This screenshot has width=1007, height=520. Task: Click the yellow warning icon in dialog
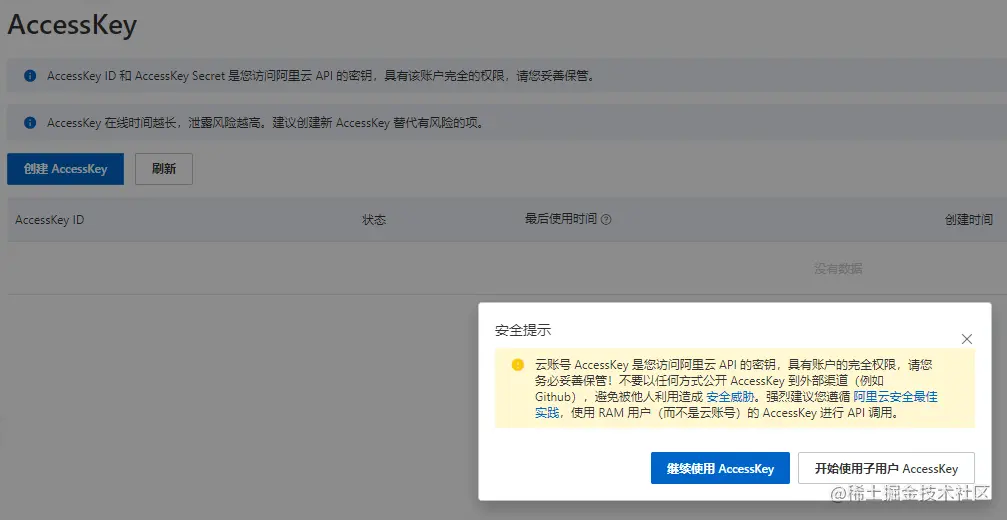[518, 365]
